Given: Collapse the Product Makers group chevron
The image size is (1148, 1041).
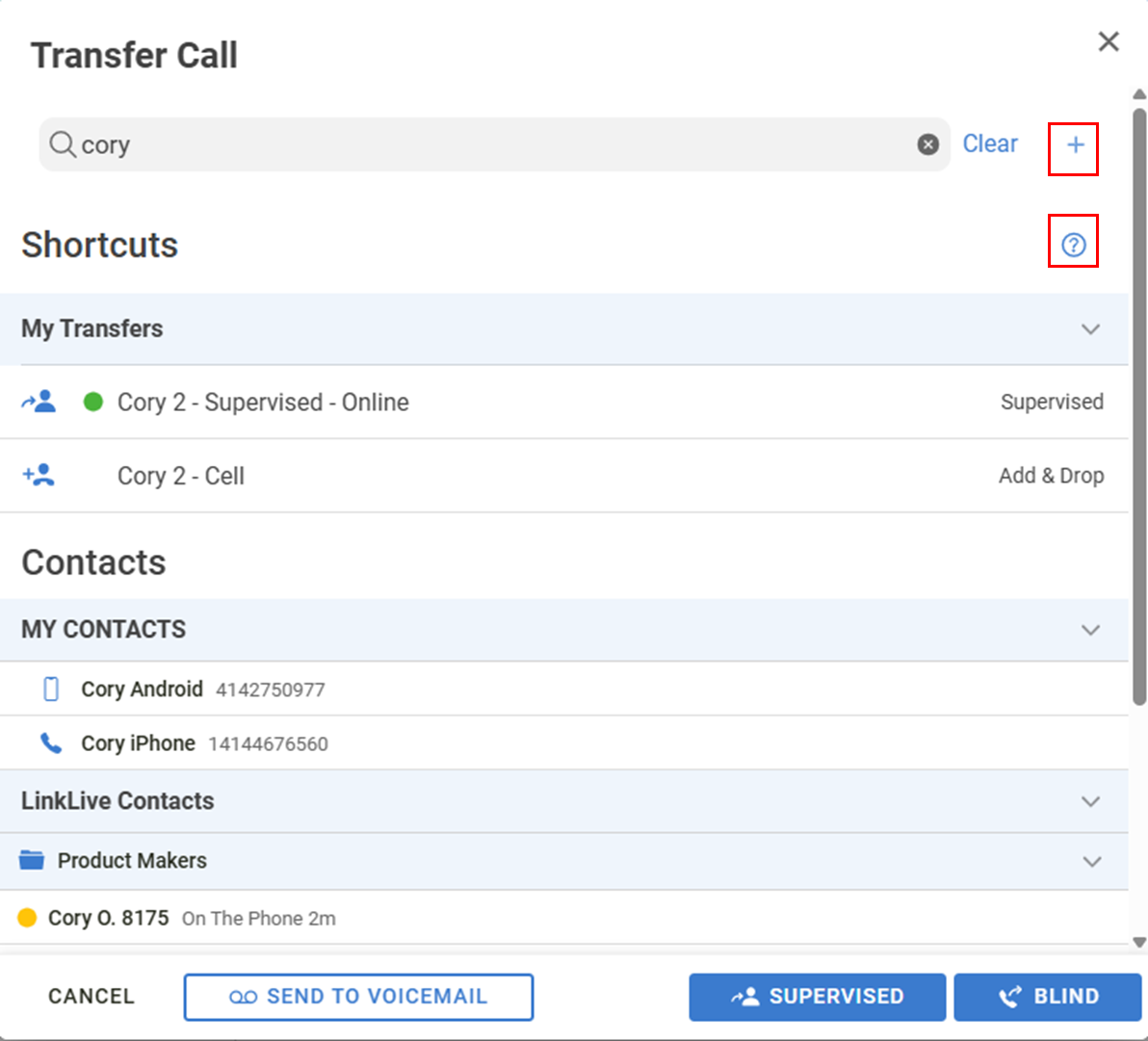Looking at the screenshot, I should [1091, 861].
